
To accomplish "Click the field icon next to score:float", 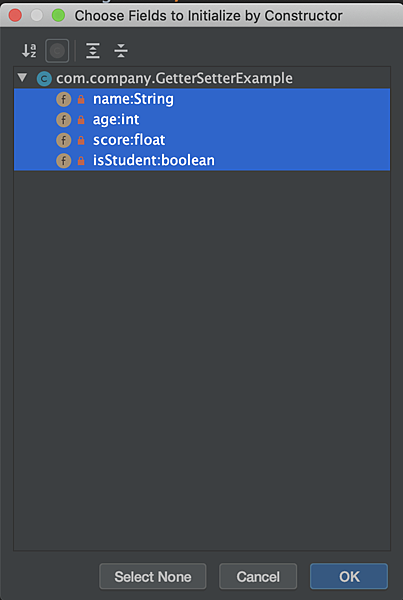I will (64, 140).
